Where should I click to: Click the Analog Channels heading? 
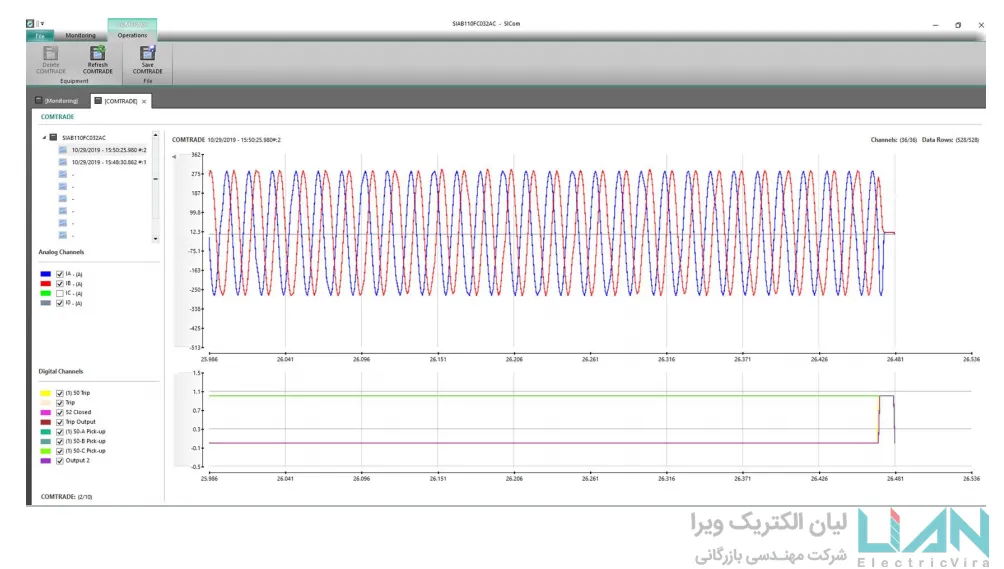[x=61, y=252]
